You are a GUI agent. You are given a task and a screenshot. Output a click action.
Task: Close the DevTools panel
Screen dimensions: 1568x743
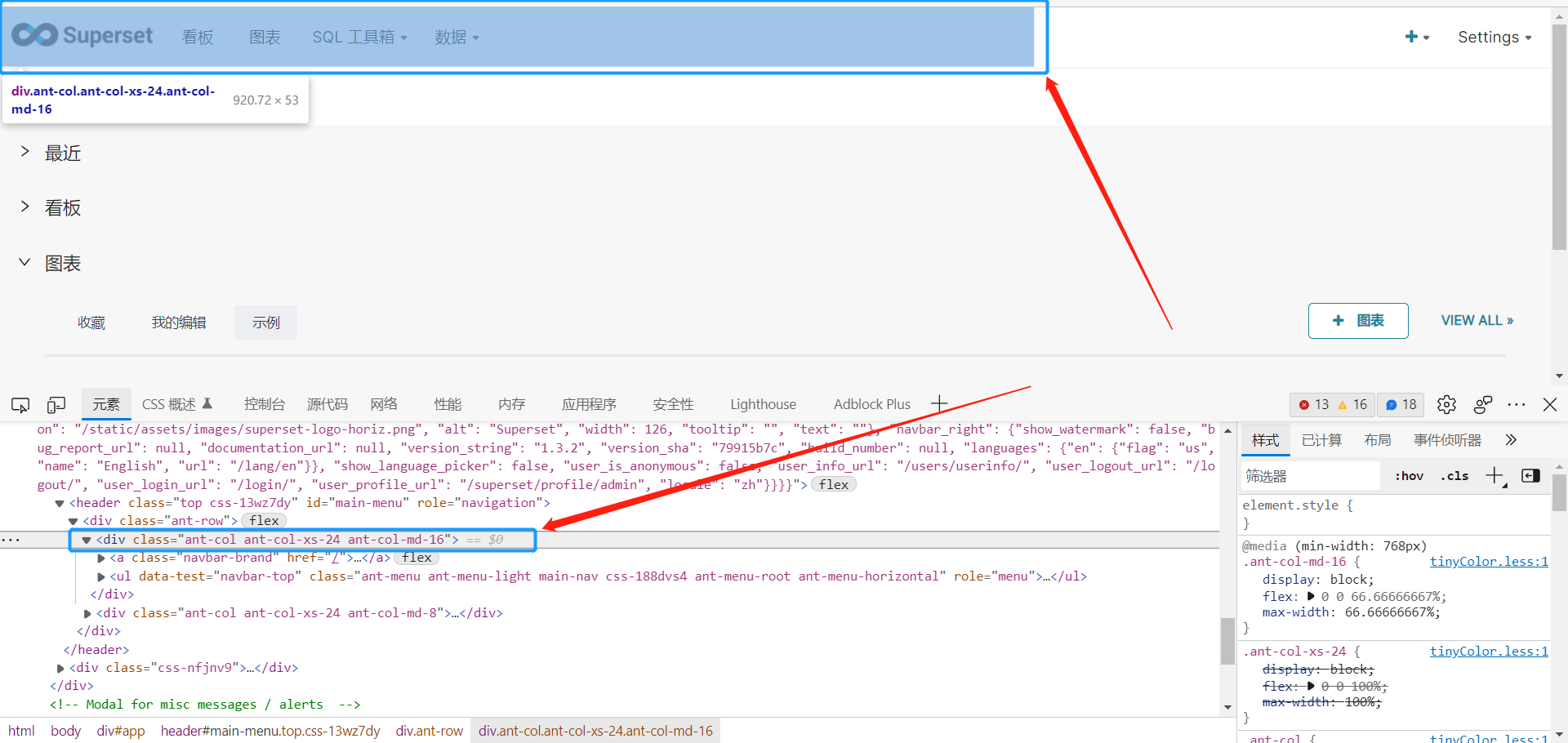point(1550,404)
